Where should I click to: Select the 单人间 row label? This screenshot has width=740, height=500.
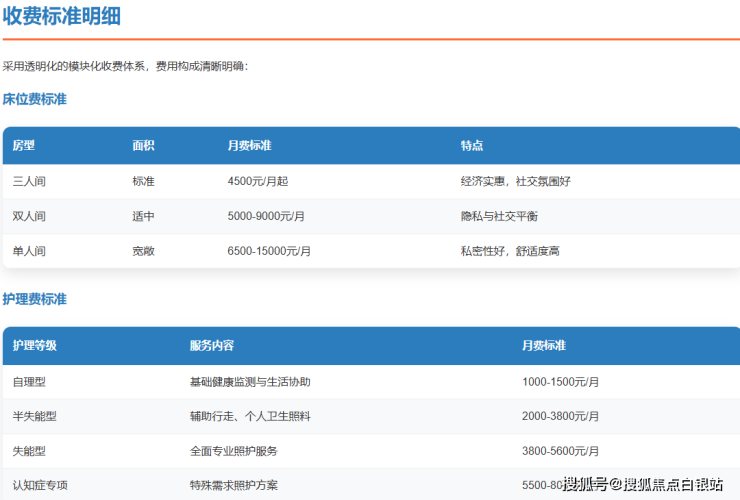(29, 251)
